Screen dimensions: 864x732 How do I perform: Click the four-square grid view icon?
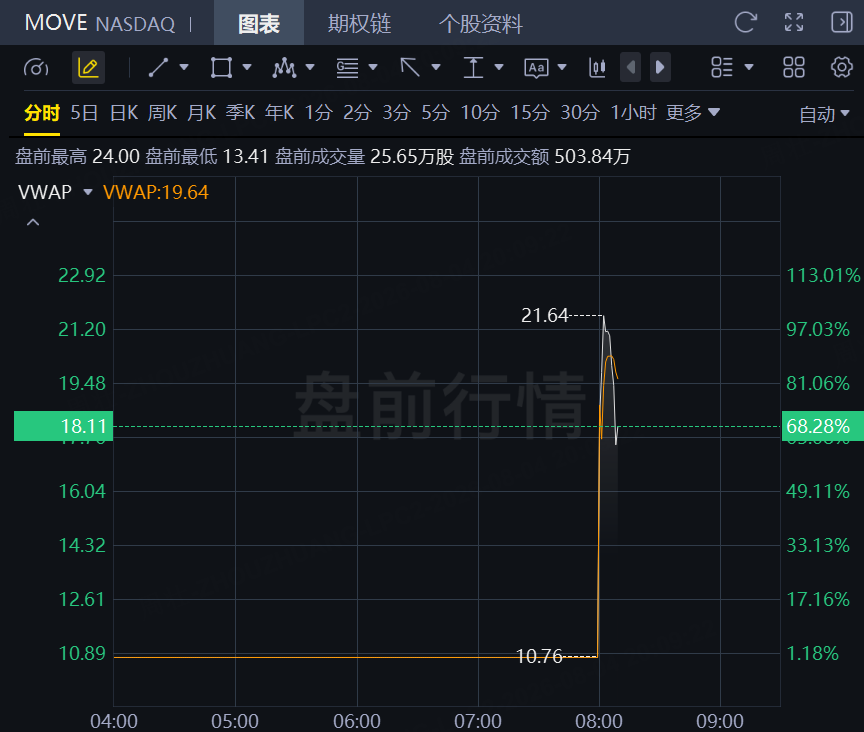point(794,67)
